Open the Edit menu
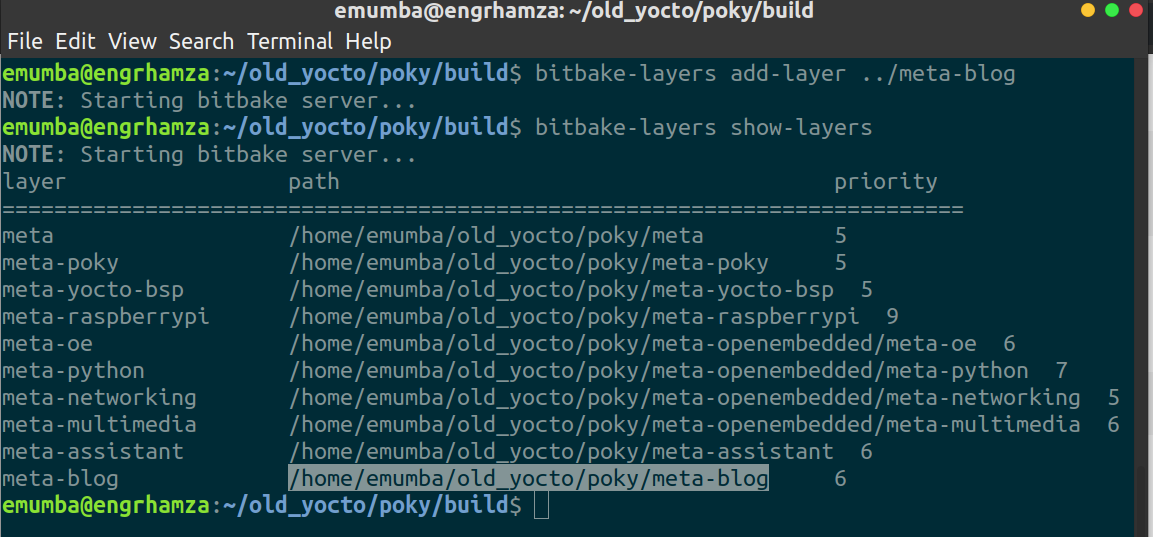Viewport: 1153px width, 537px height. [x=76, y=40]
